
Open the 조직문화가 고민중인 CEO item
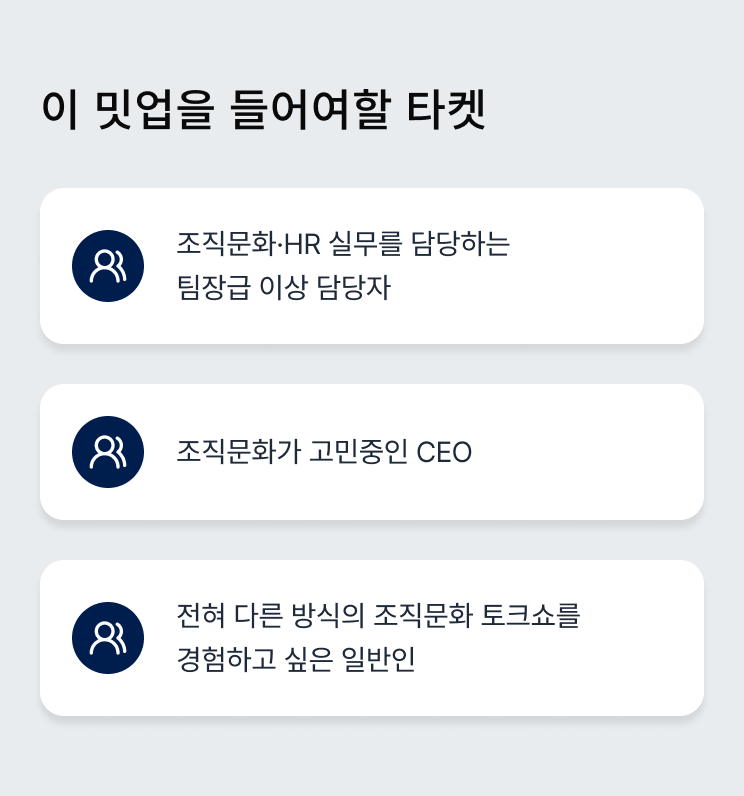pyautogui.click(x=372, y=452)
